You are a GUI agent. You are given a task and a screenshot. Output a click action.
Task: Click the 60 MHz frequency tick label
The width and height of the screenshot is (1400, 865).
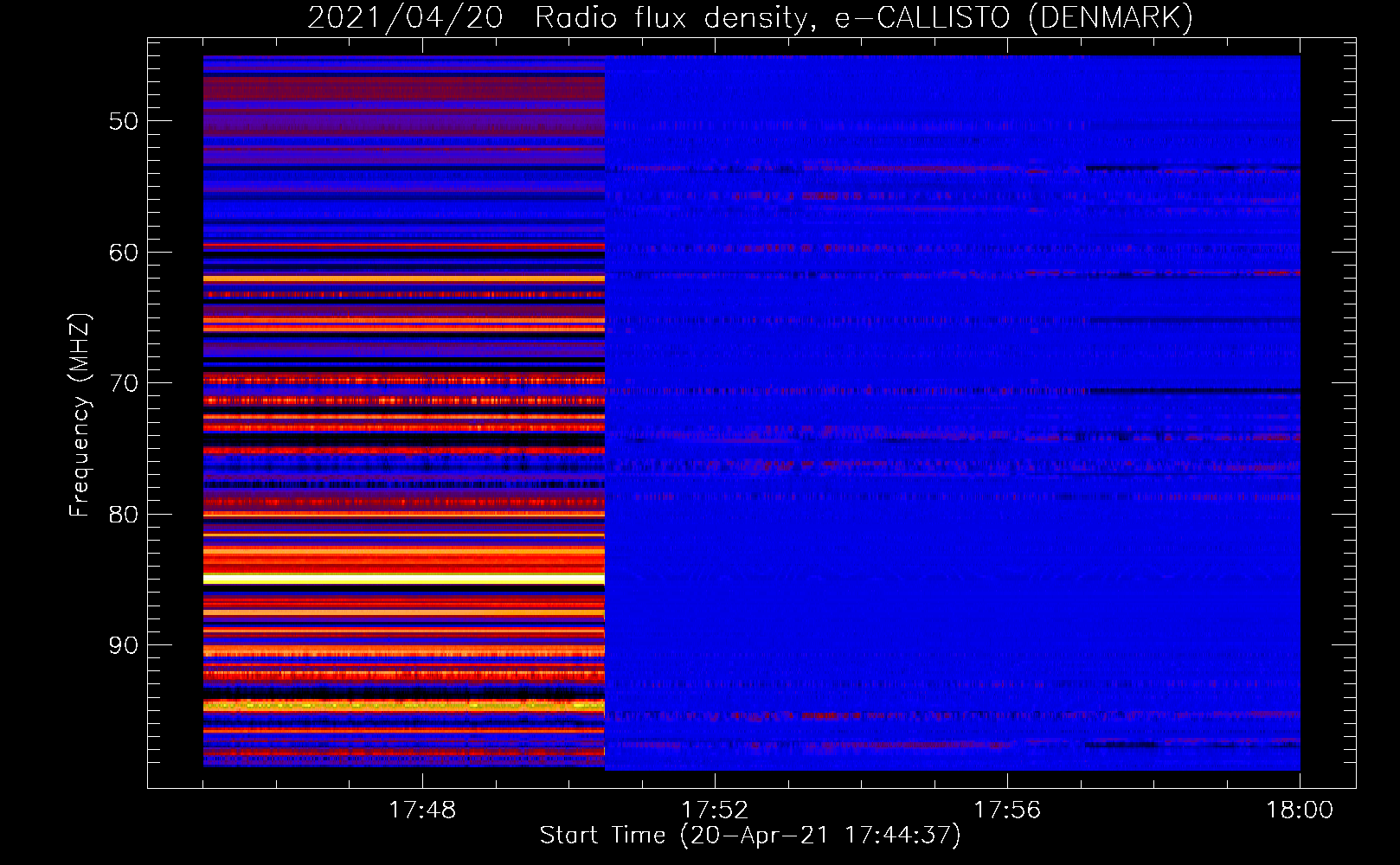coord(124,253)
